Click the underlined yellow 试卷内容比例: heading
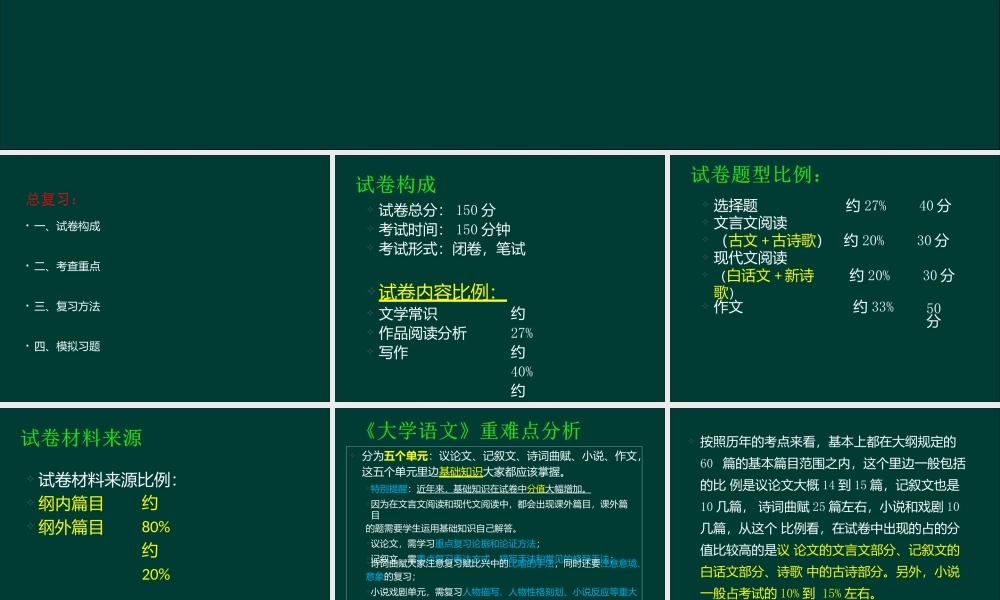Screen dimensions: 1000x600 click(442, 292)
